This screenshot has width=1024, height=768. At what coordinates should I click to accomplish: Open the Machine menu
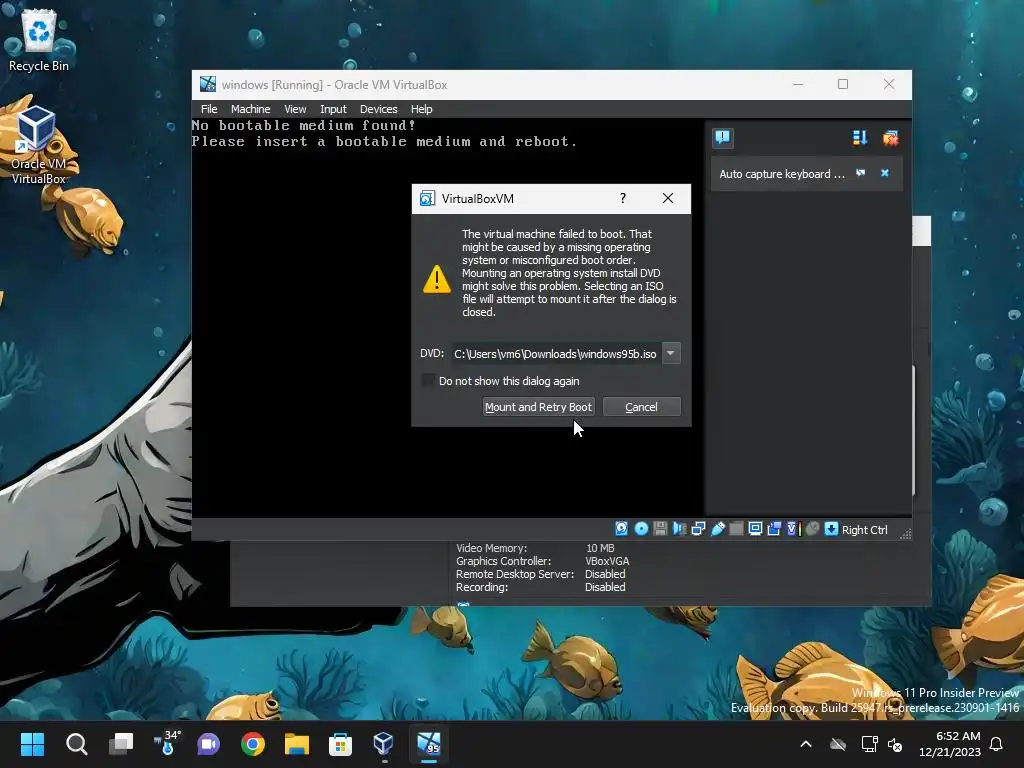tap(250, 109)
